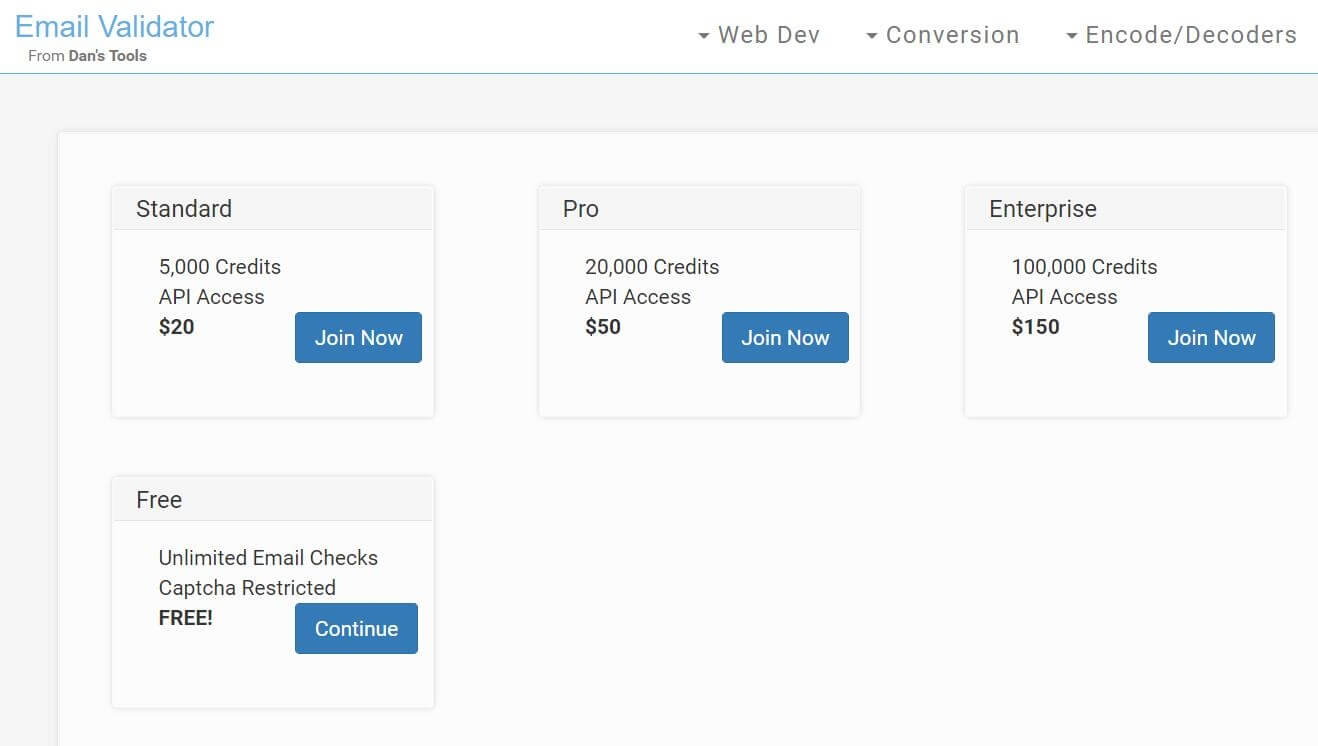The width and height of the screenshot is (1318, 746).
Task: Select Join Now for the Enterprise plan
Action: (1211, 338)
